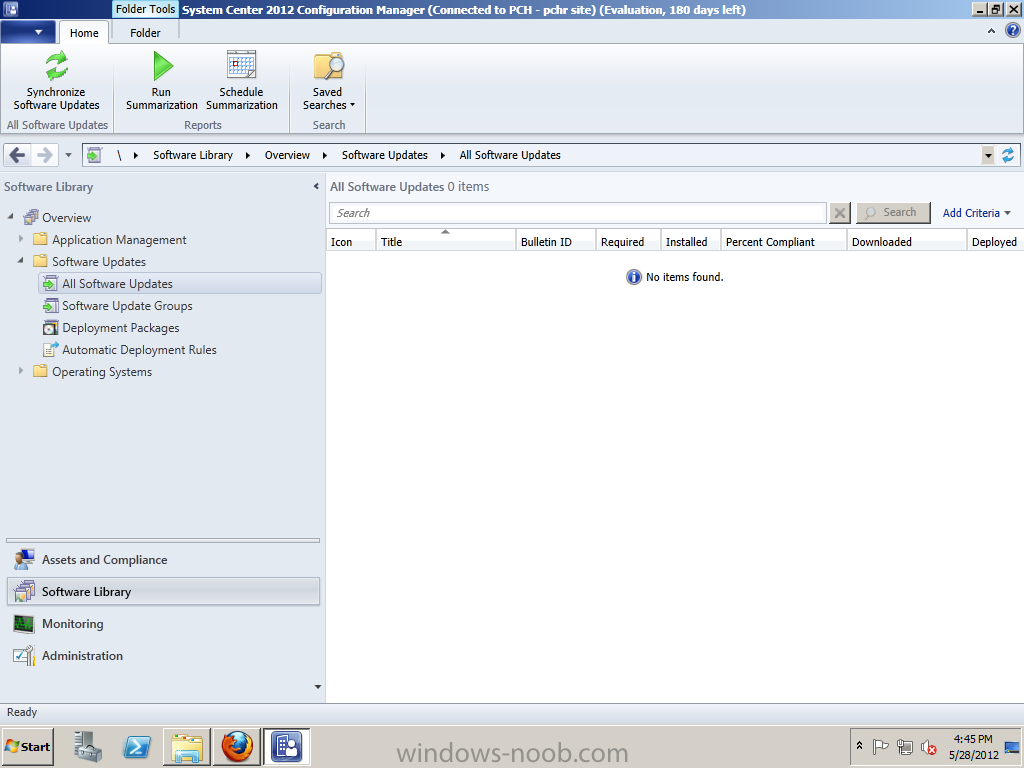Switch to the Home ribbon tab
Image resolution: width=1024 pixels, height=768 pixels.
pos(84,33)
